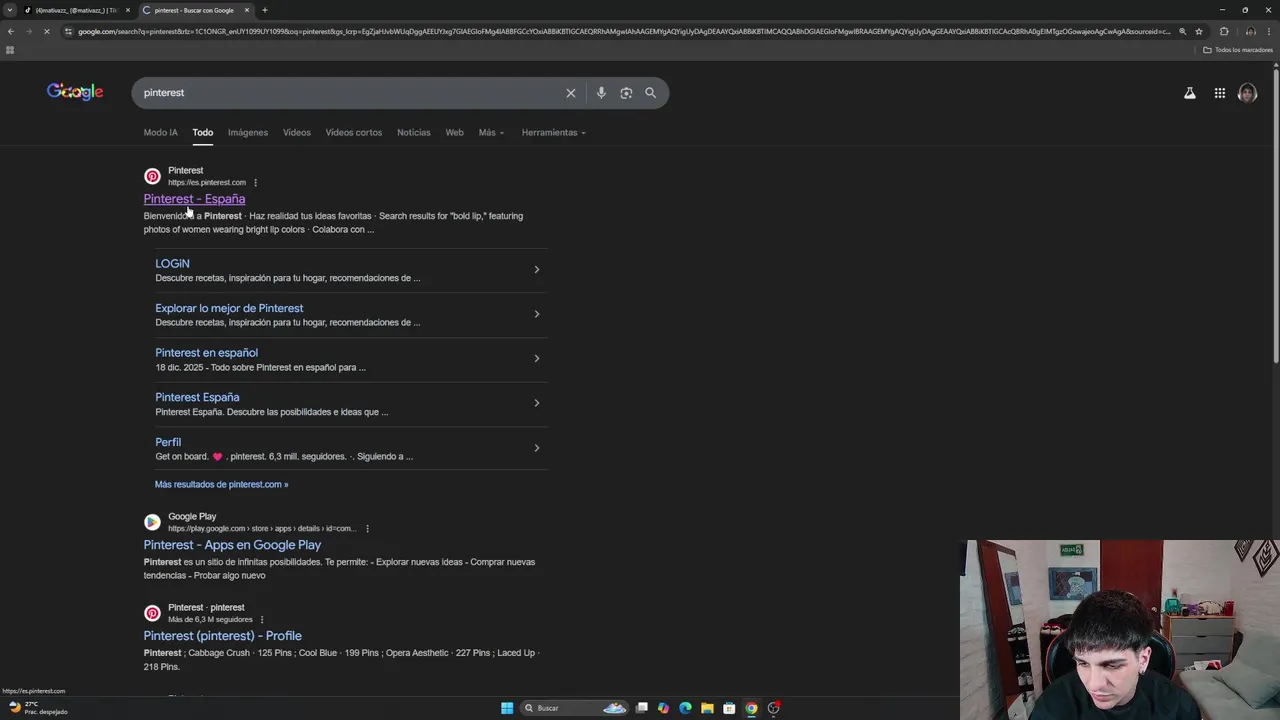Open 'Pinterest (pinterest) - Profile' result
The image size is (1280, 720).
pos(222,636)
